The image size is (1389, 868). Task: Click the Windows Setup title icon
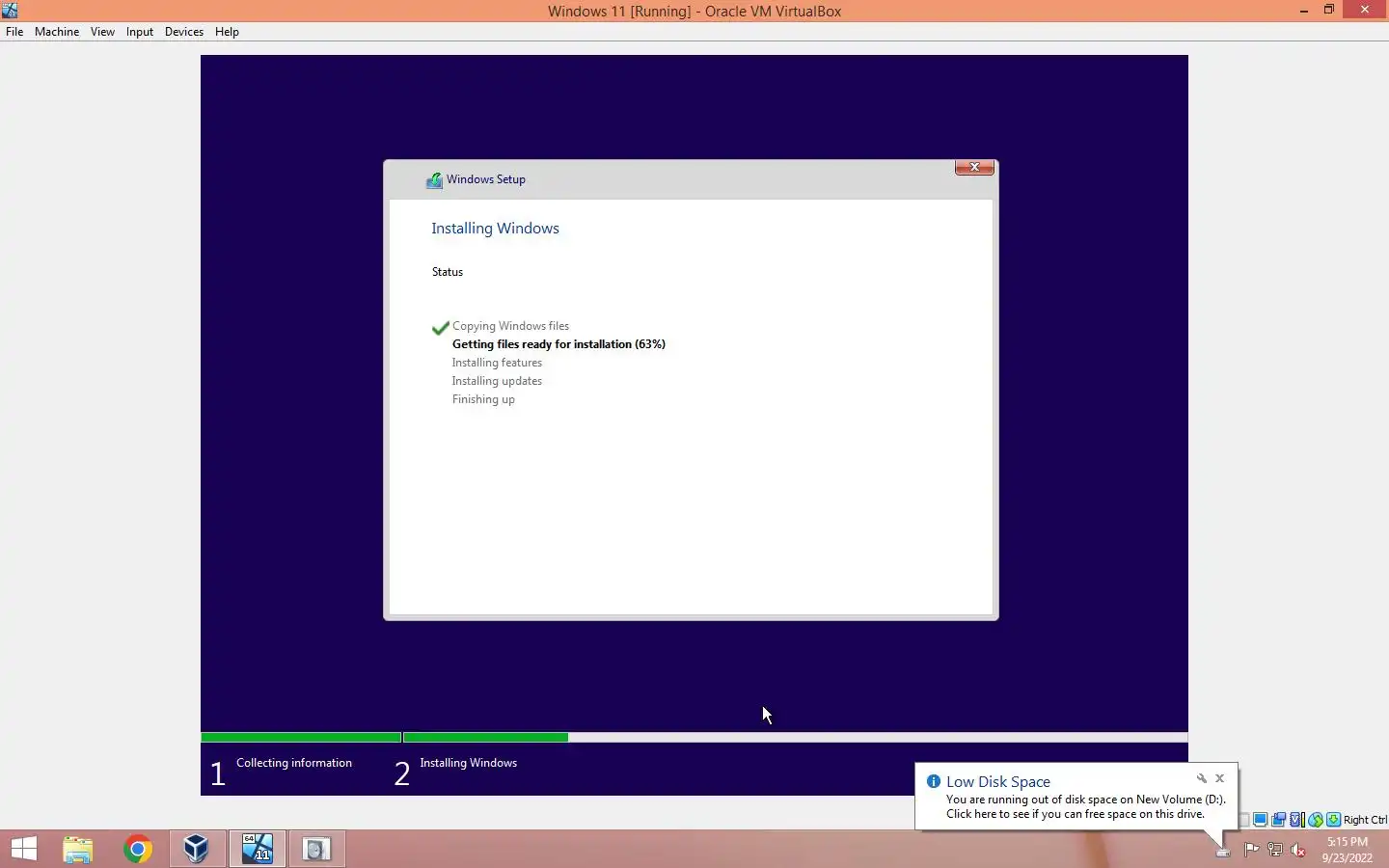[x=435, y=179]
